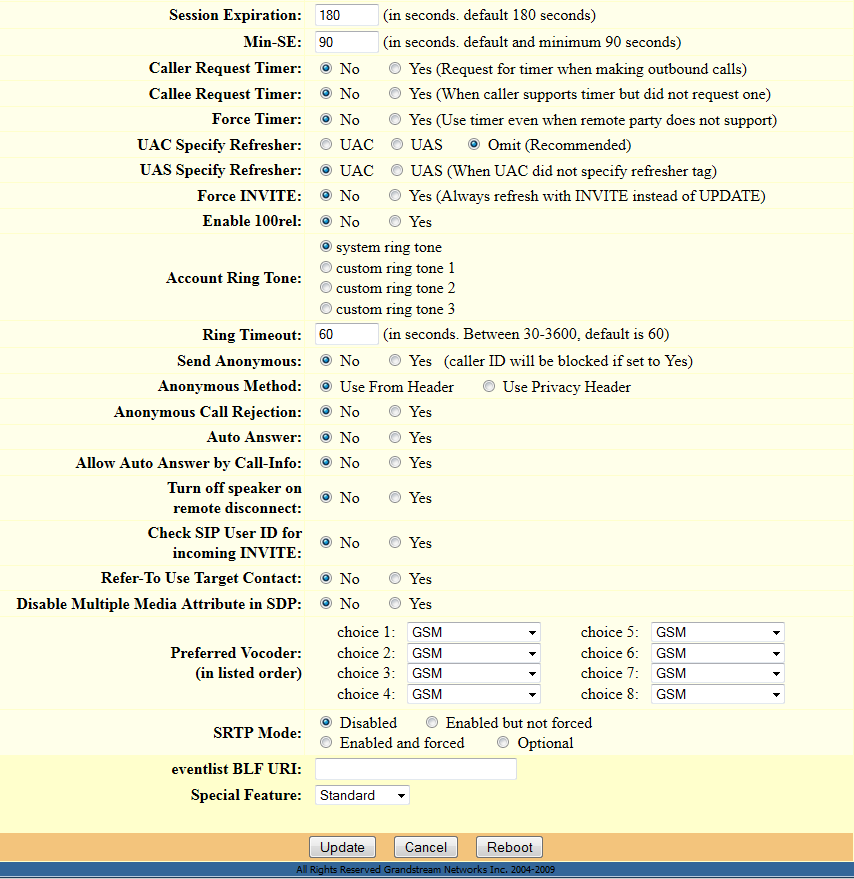
Task: Open vocoder choice 8 dropdown
Action: [718, 694]
